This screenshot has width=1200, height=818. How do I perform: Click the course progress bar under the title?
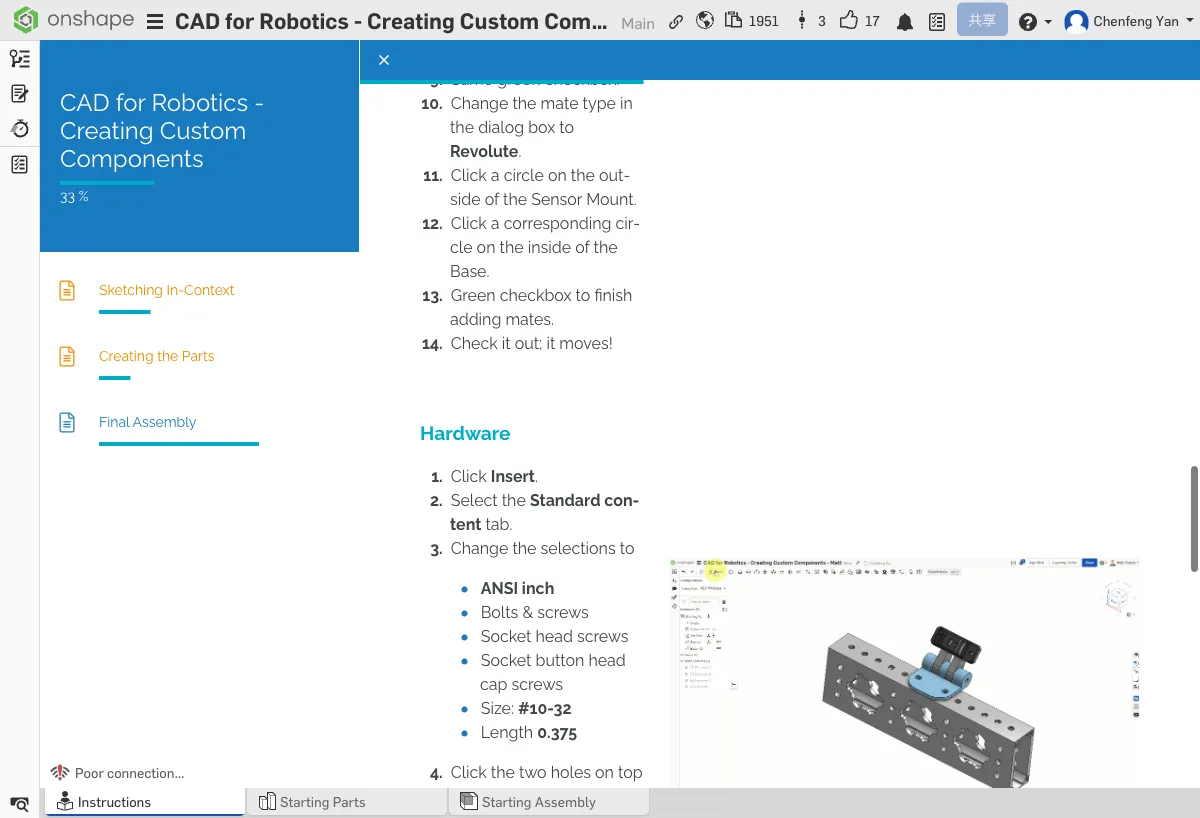pos(107,183)
